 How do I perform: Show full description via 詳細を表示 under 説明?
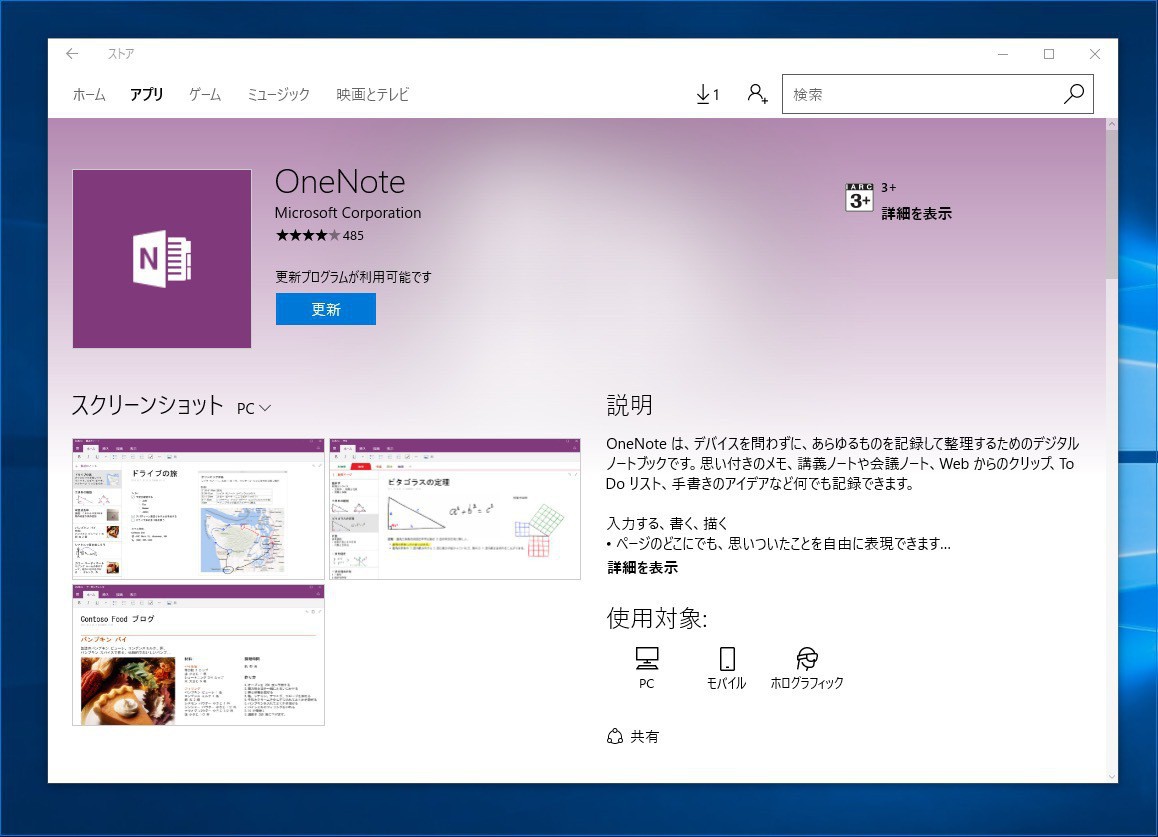click(643, 567)
